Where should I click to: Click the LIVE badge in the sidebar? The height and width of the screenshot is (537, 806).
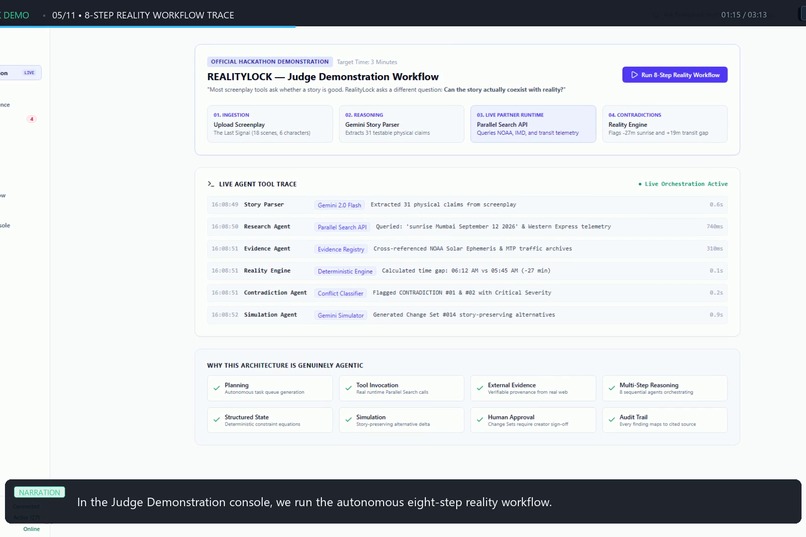pos(29,73)
